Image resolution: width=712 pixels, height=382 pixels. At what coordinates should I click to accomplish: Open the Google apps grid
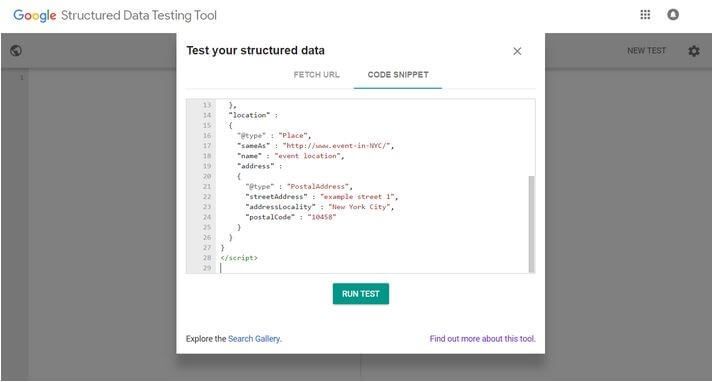tap(645, 15)
